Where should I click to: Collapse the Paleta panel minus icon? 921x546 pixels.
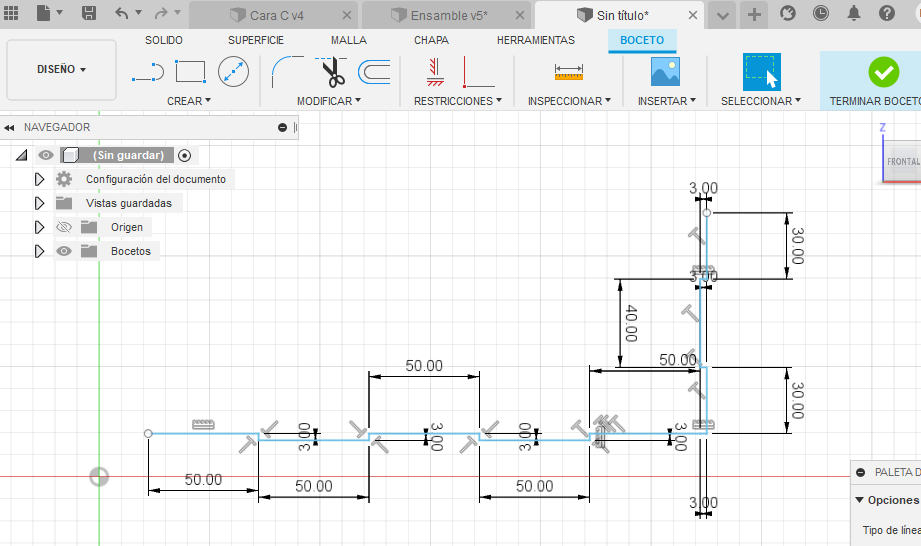(x=861, y=472)
